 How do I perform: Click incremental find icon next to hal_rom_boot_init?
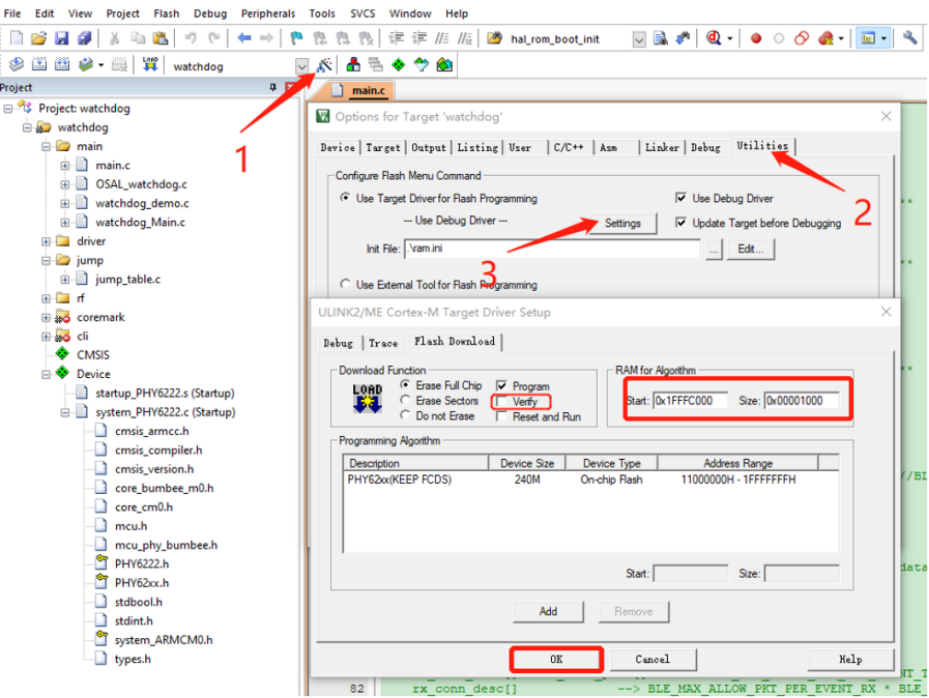pyautogui.click(x=683, y=39)
